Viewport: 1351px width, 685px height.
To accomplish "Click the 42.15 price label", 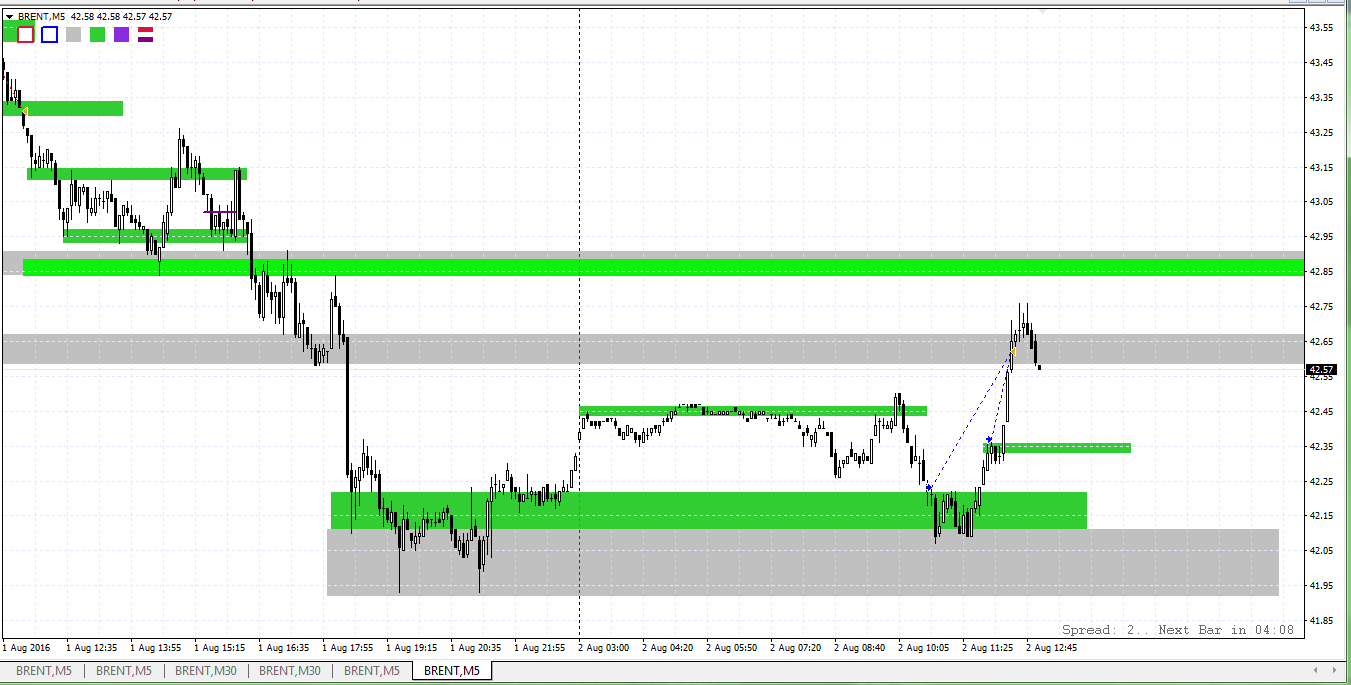I will (x=1321, y=516).
